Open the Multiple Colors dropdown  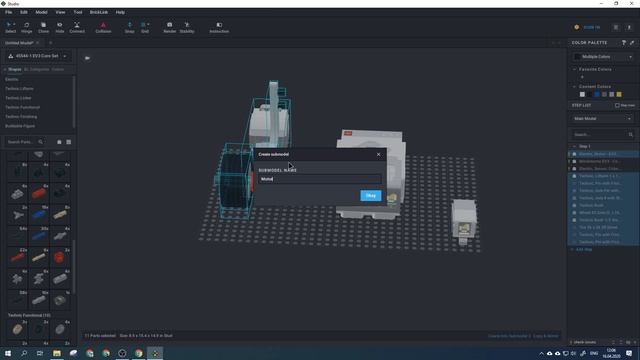603,57
